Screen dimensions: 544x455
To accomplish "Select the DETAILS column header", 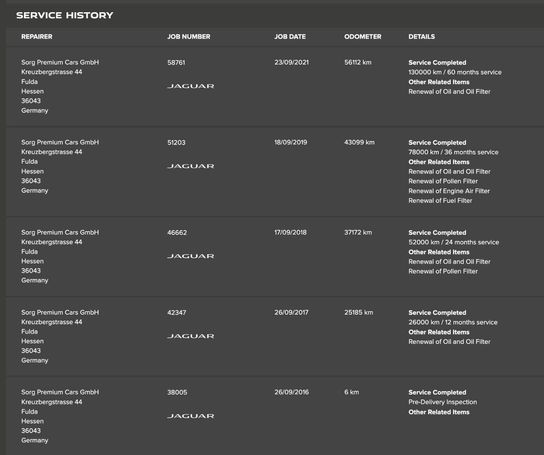I will 422,36.
